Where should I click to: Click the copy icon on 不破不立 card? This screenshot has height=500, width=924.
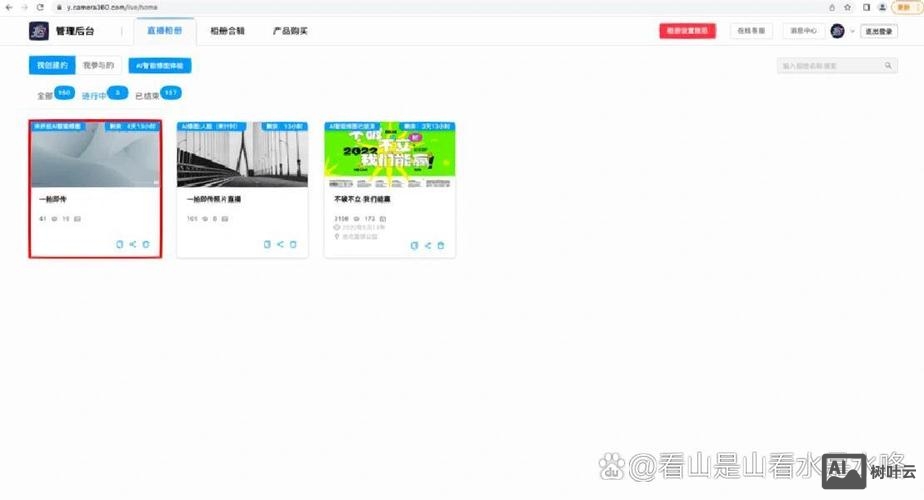point(414,245)
